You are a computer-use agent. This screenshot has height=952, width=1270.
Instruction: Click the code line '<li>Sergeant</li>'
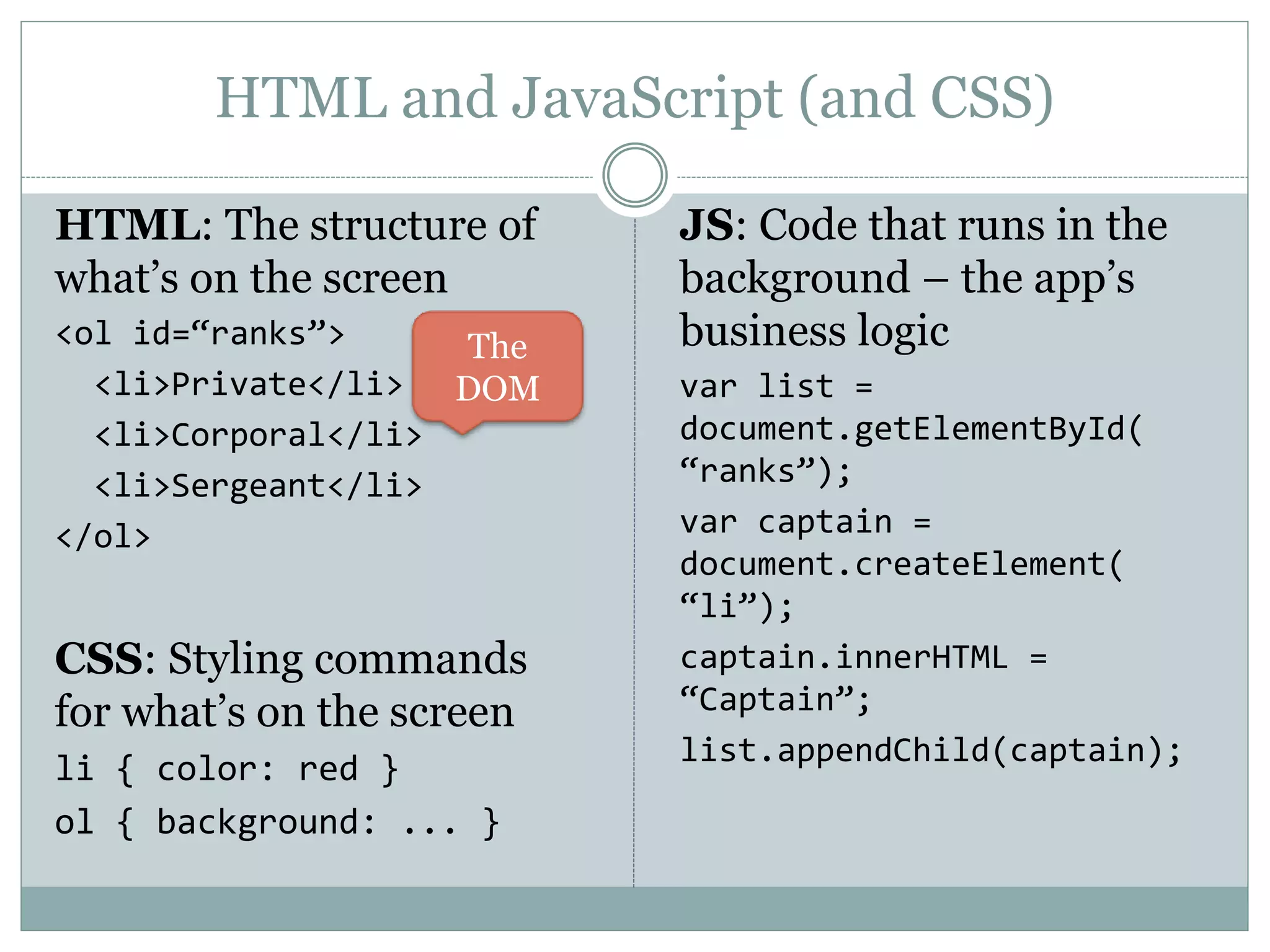tap(259, 486)
